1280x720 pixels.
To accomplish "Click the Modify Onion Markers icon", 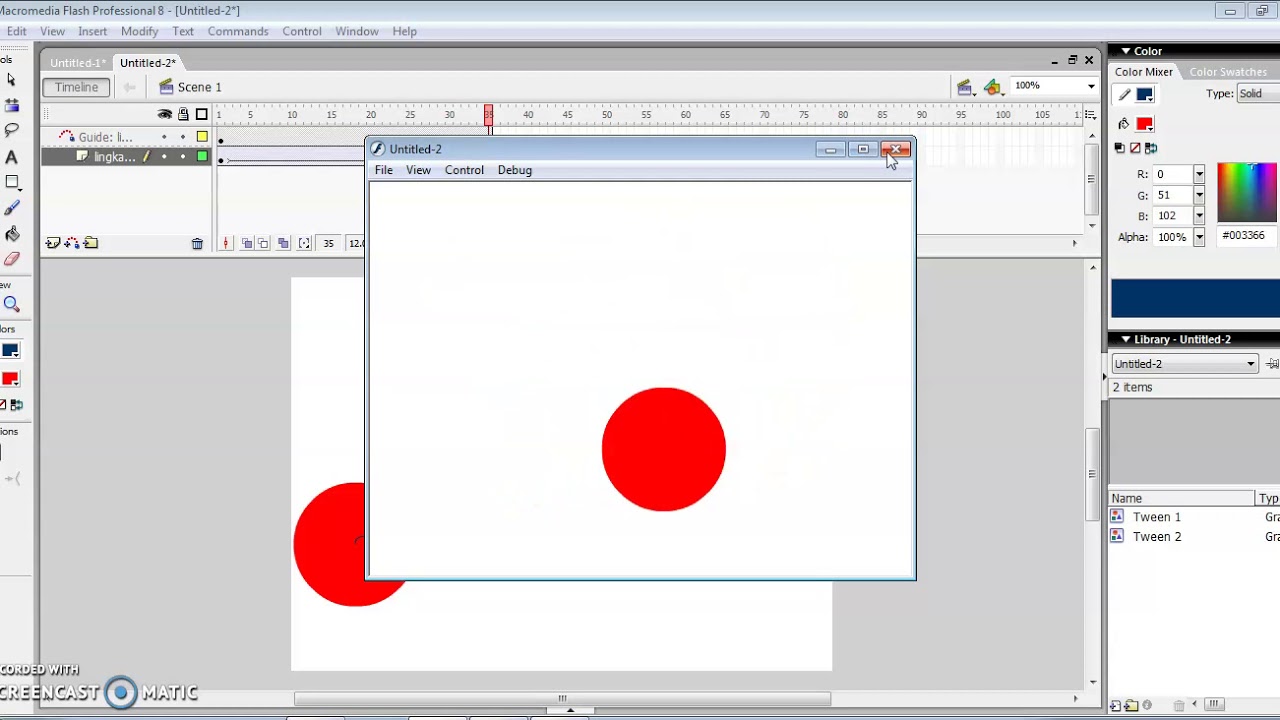I will point(304,243).
